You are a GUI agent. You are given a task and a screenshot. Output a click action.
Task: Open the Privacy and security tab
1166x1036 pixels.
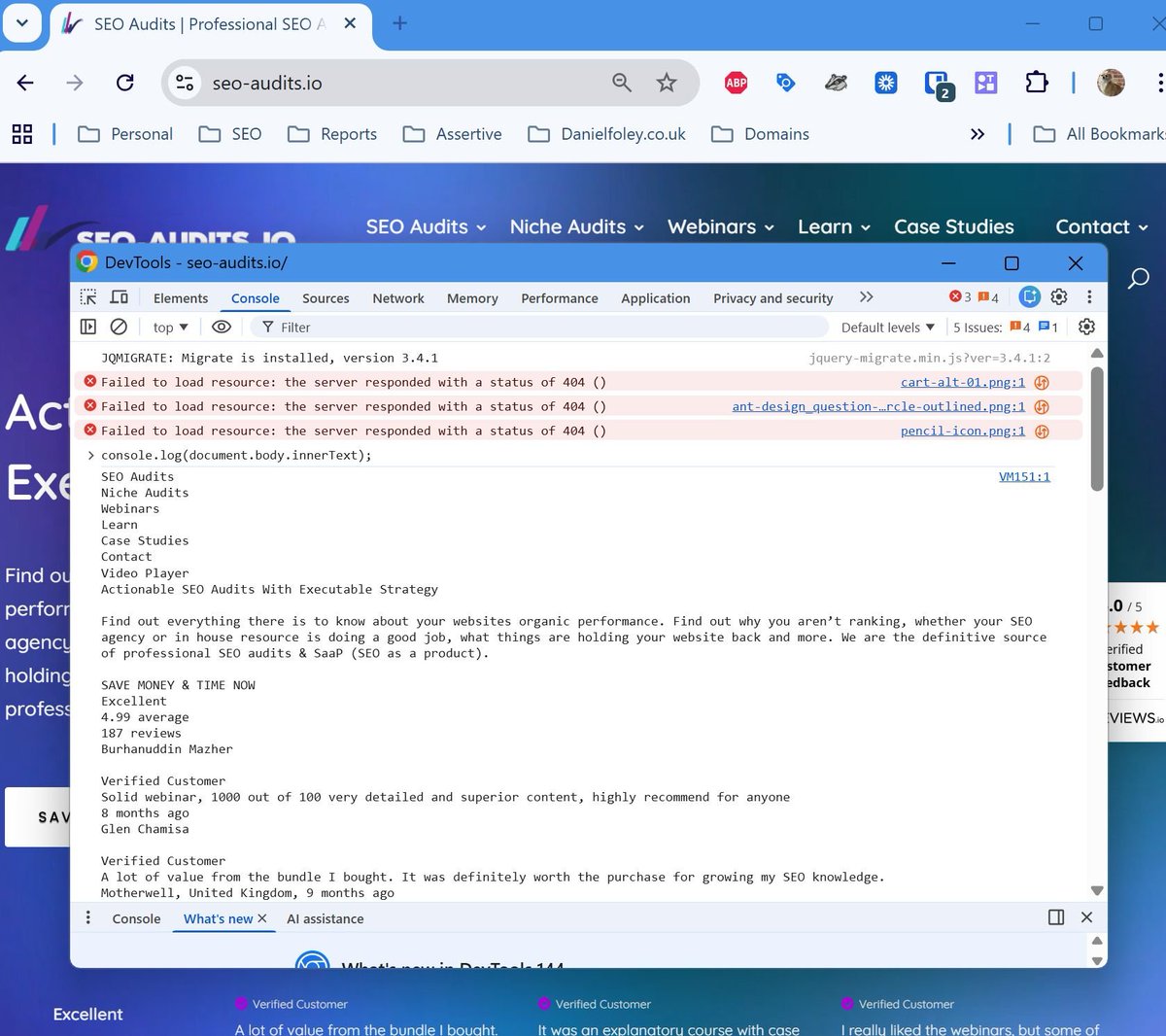point(773,298)
